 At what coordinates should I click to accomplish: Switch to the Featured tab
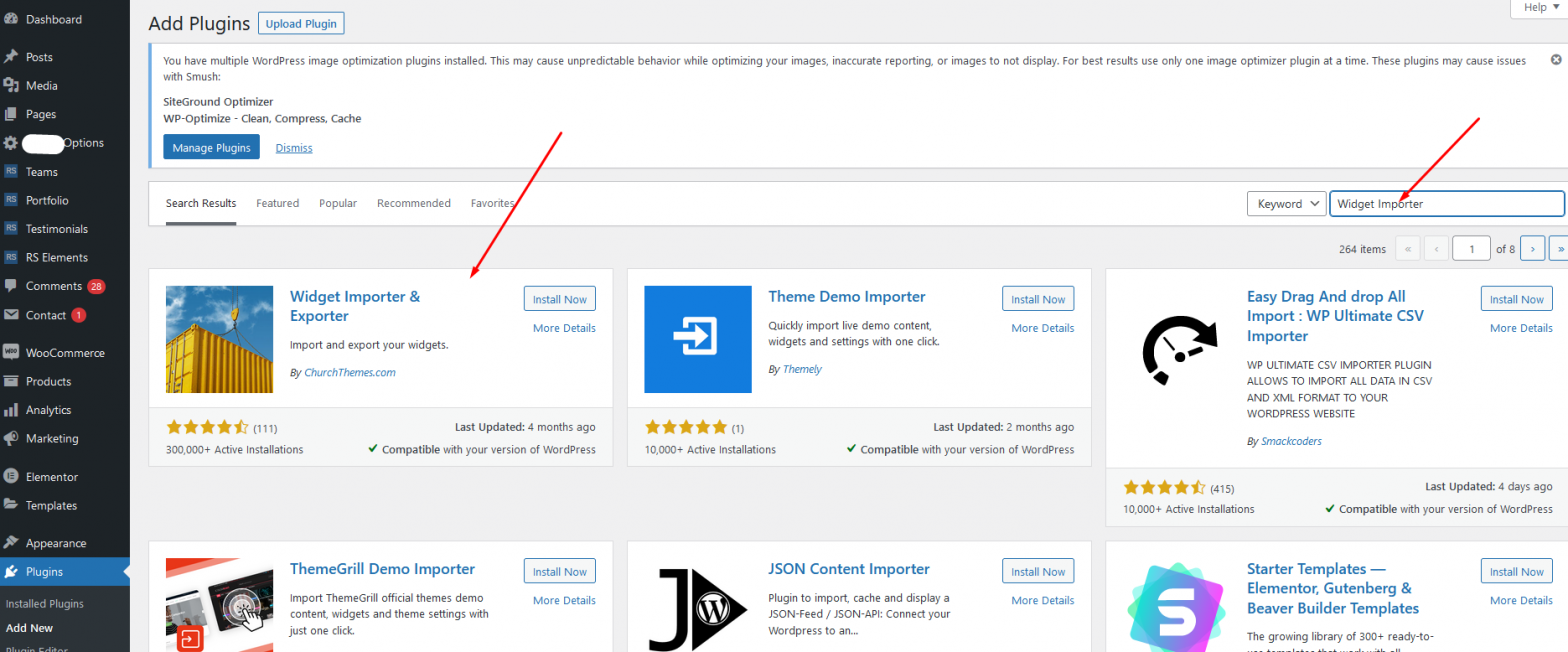277,203
